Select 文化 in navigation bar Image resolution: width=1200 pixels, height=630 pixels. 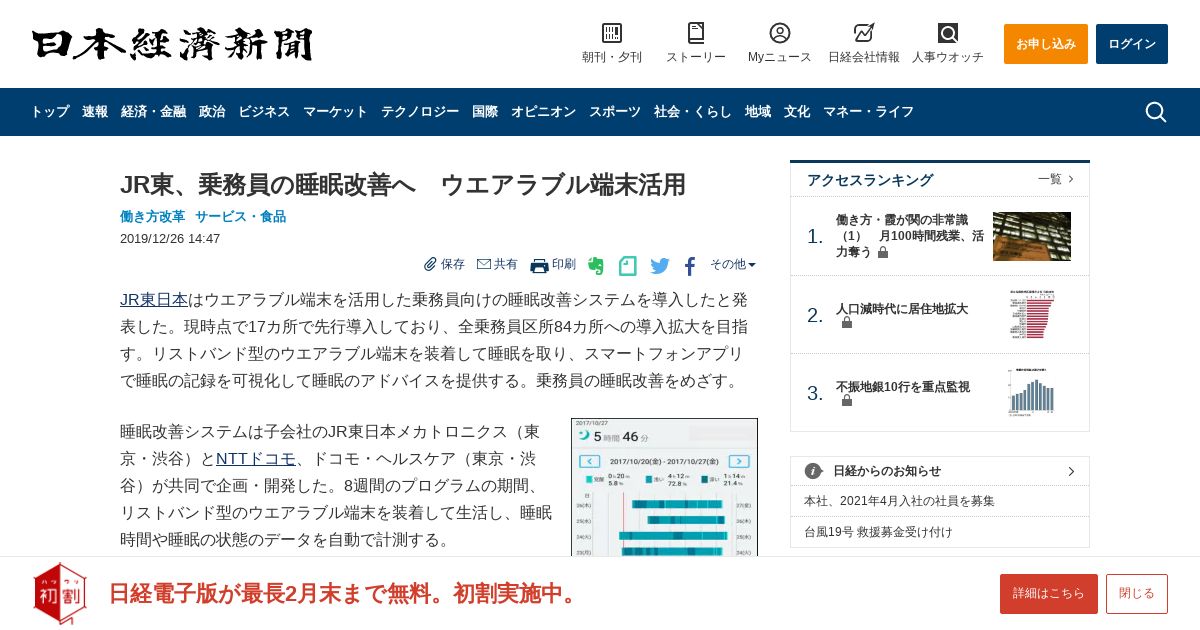click(x=797, y=112)
